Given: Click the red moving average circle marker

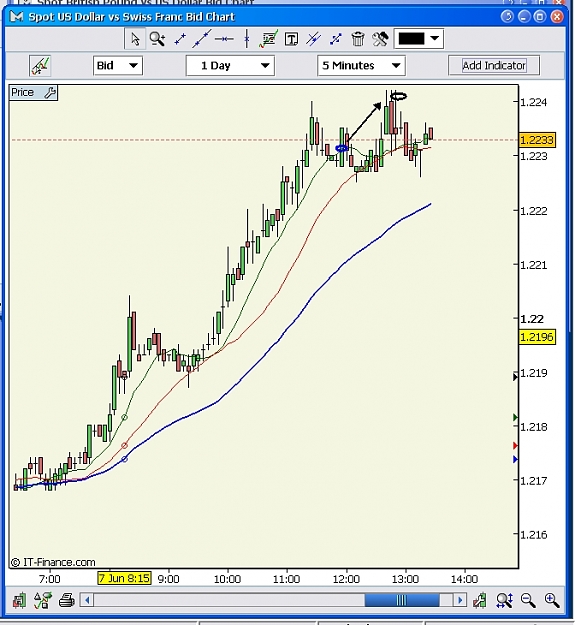Looking at the screenshot, I should coord(124,445).
